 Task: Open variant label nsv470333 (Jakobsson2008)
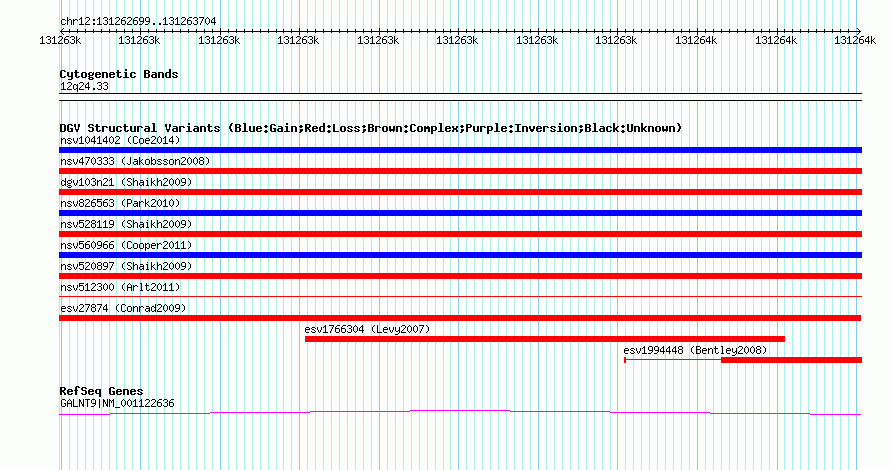135,161
